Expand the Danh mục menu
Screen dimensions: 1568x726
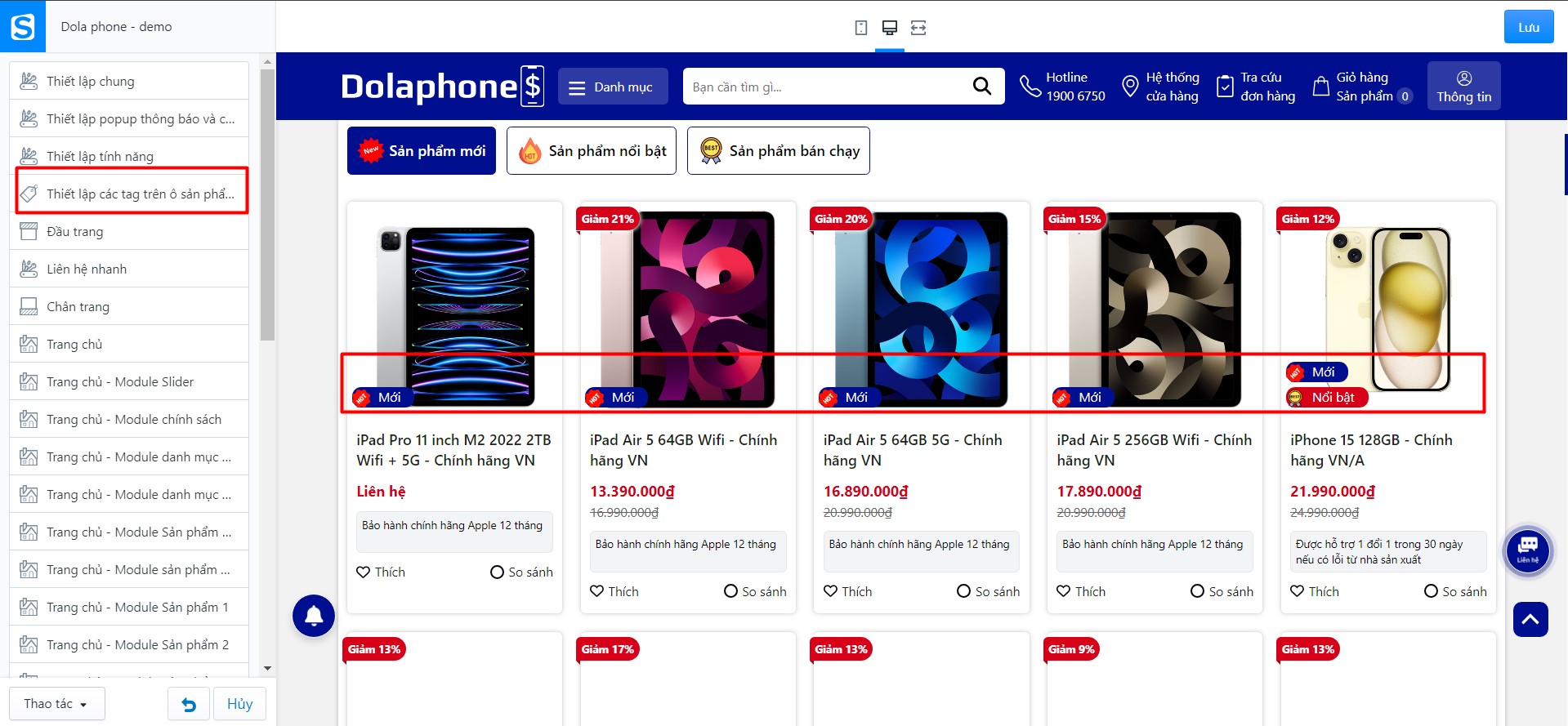point(613,87)
